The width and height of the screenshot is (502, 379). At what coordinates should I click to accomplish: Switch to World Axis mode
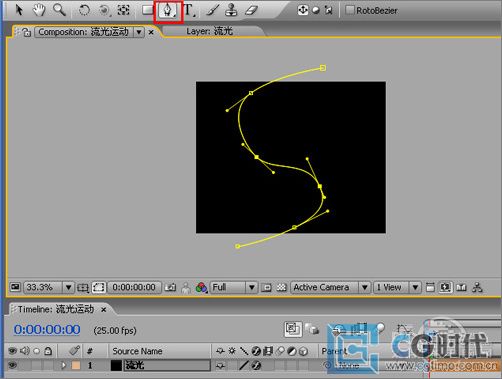(x=315, y=10)
